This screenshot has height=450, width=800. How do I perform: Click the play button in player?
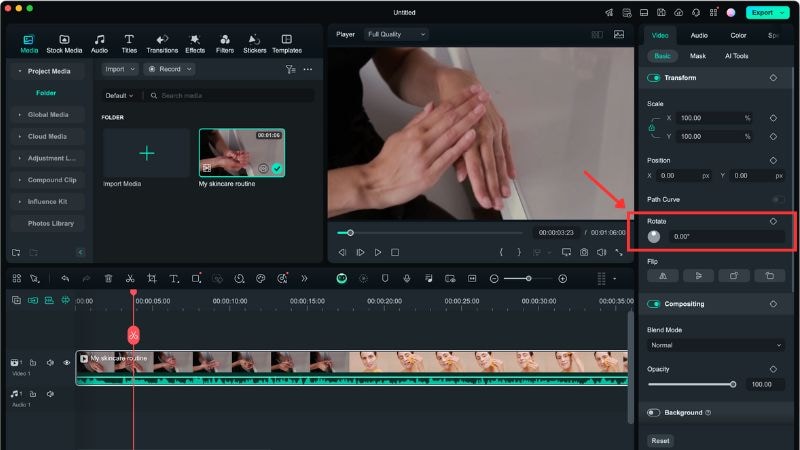click(x=378, y=253)
